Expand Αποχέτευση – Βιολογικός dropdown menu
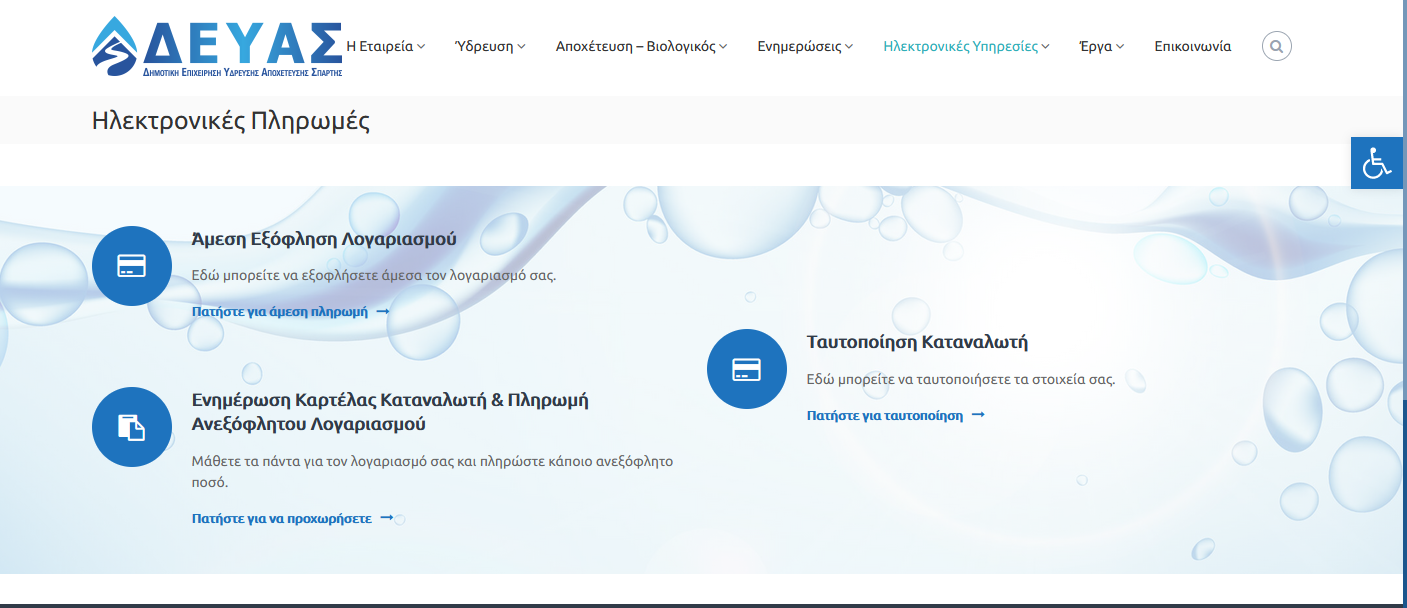The image size is (1407, 608). (641, 47)
